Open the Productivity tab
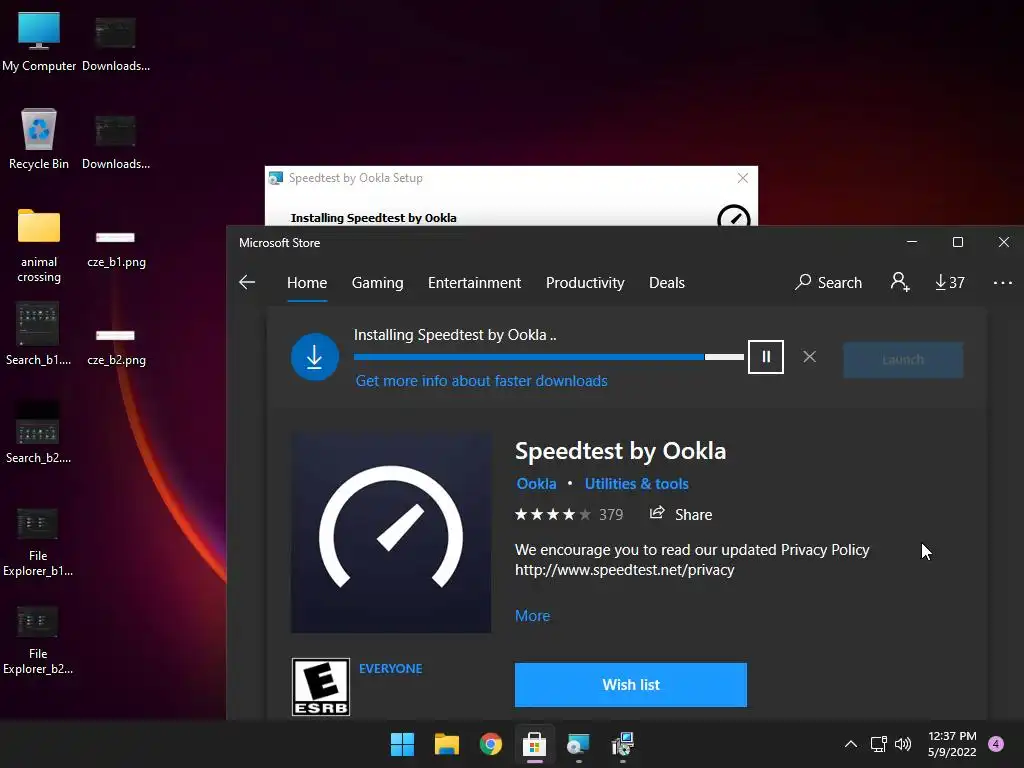 click(x=585, y=283)
